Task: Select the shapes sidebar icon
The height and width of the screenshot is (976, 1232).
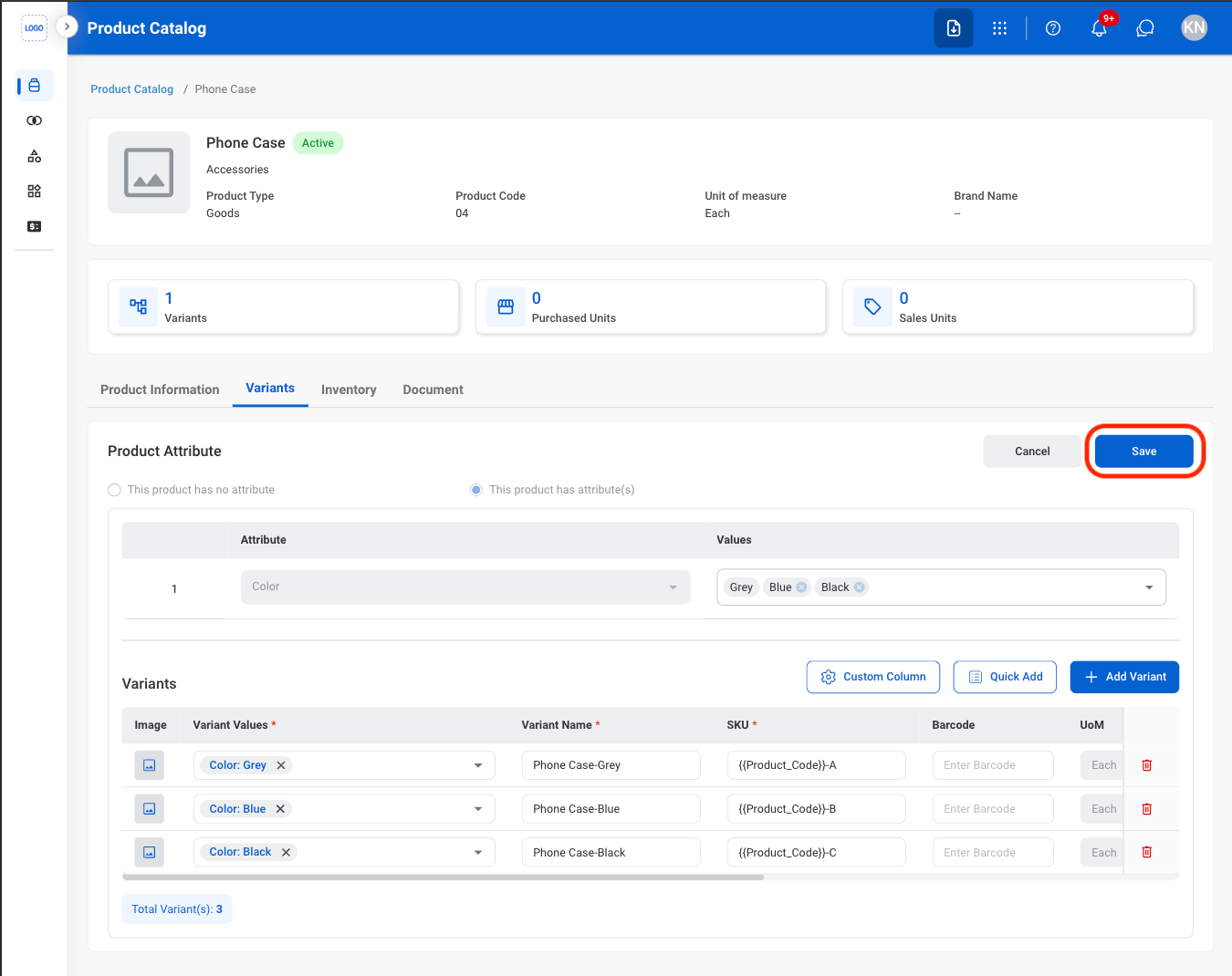Action: [35, 156]
